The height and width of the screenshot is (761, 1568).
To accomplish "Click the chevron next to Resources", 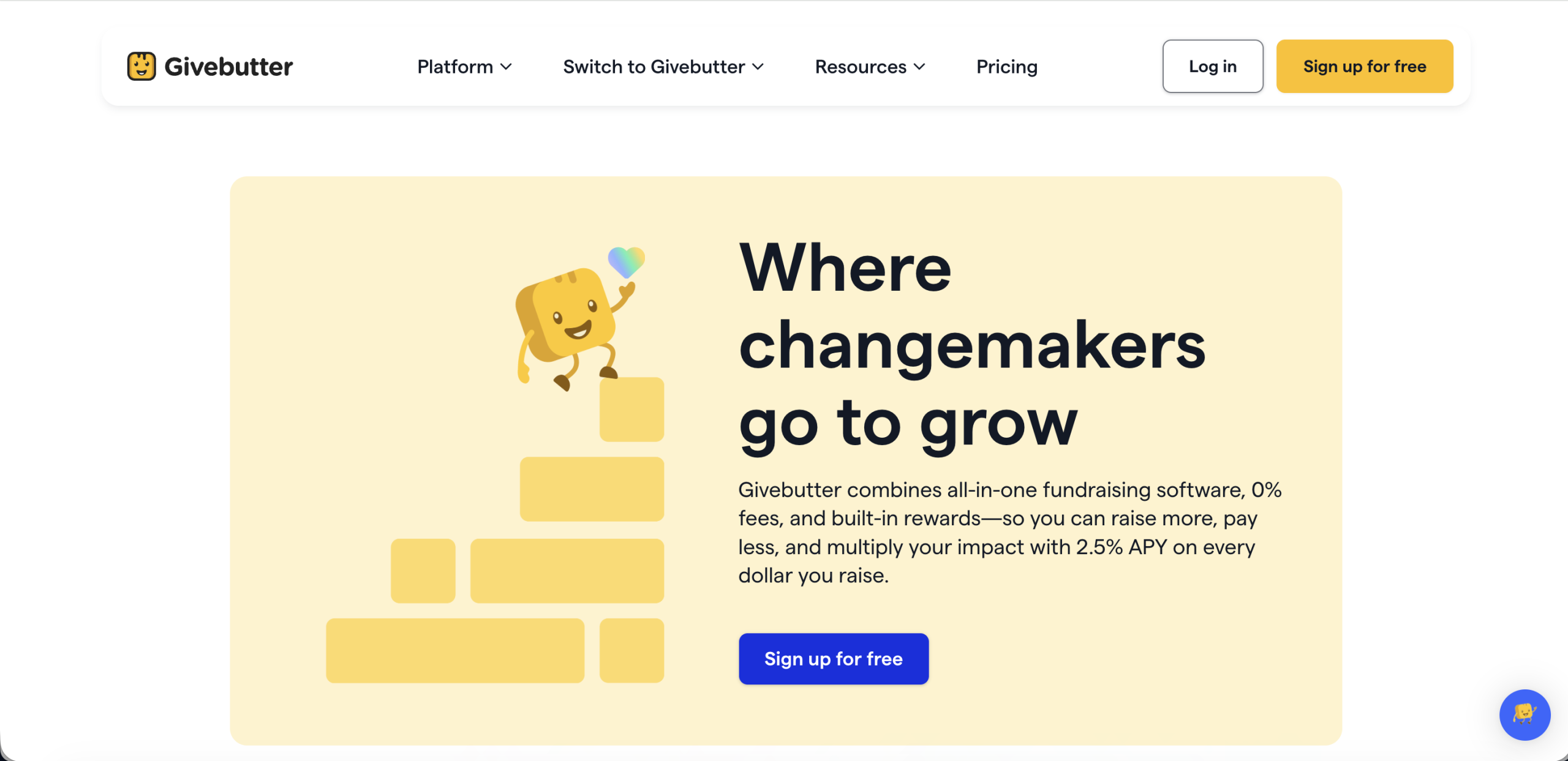I will 920,67.
